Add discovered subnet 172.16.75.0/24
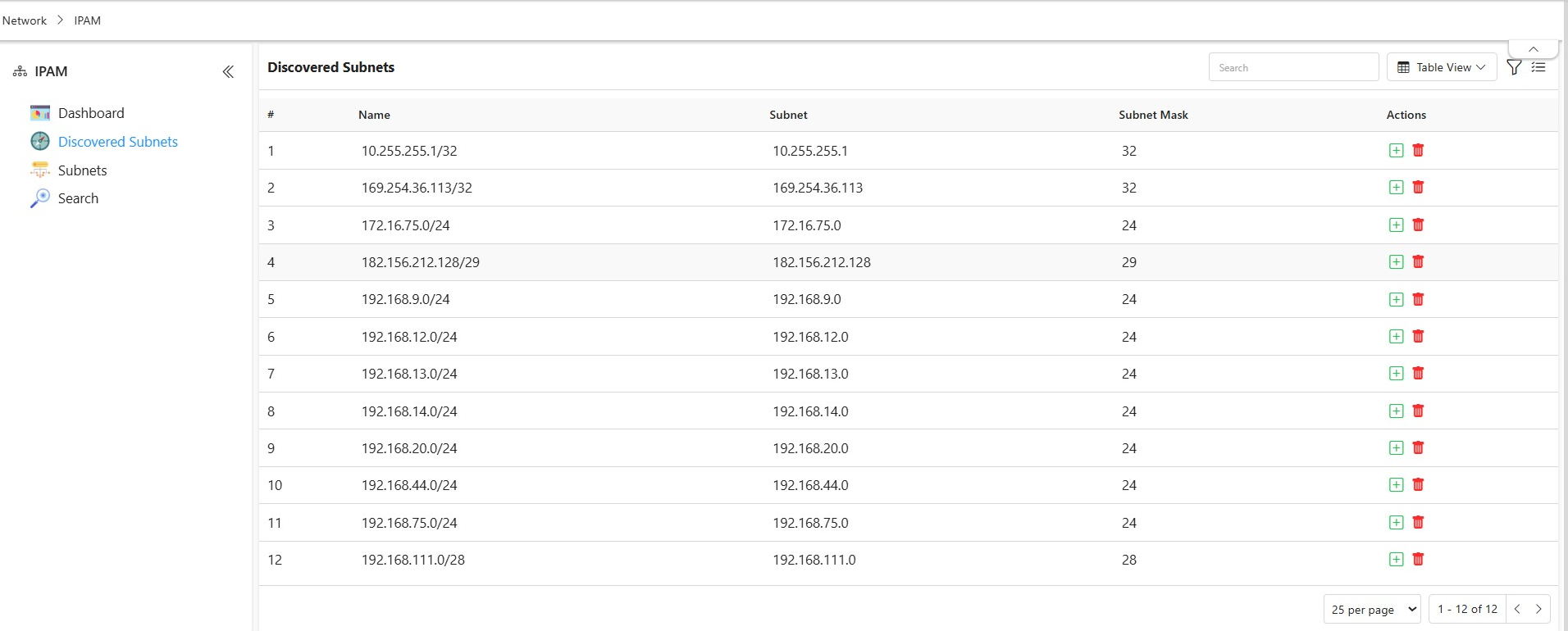 [1396, 225]
